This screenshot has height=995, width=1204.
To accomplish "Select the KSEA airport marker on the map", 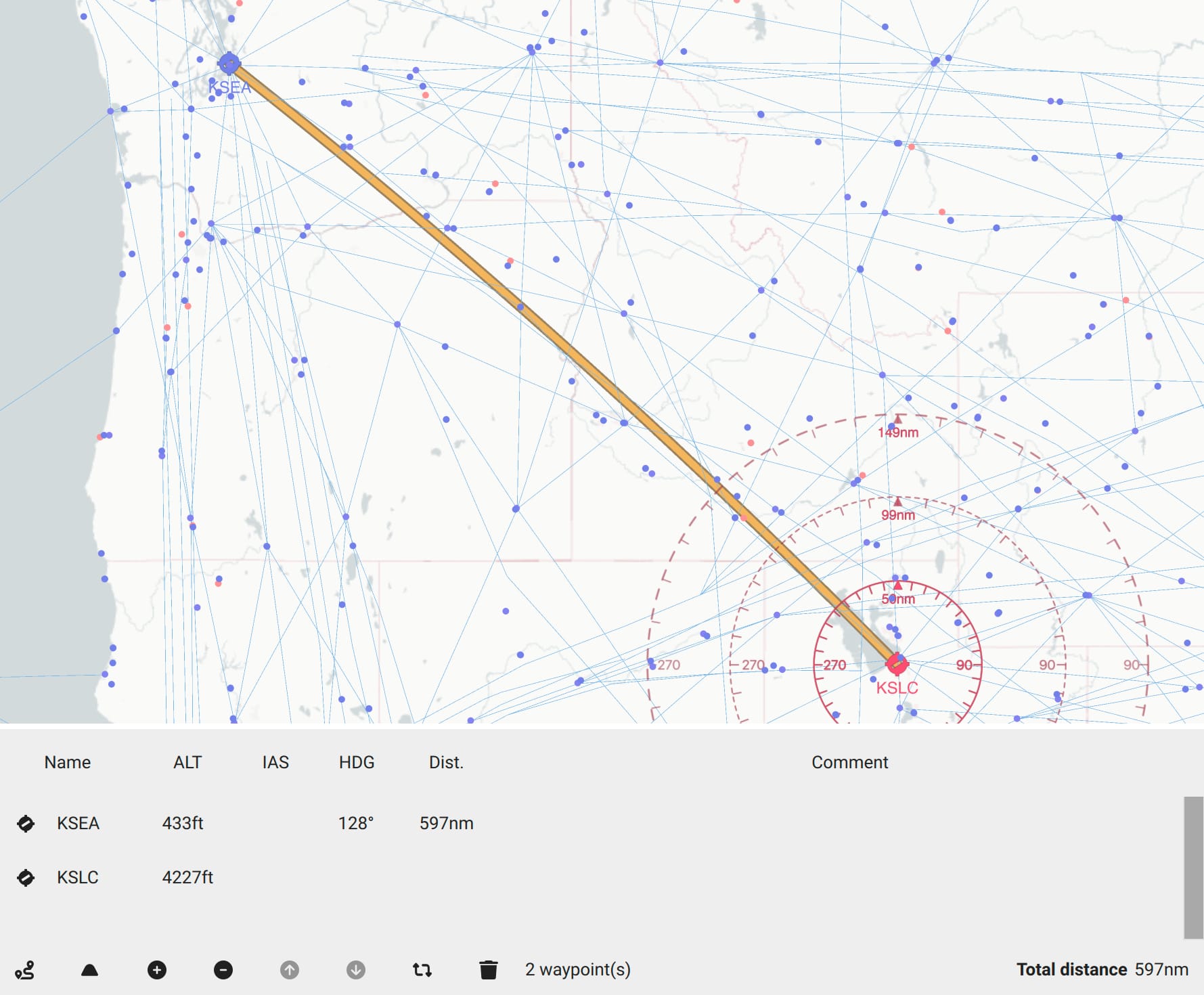I will 228,63.
